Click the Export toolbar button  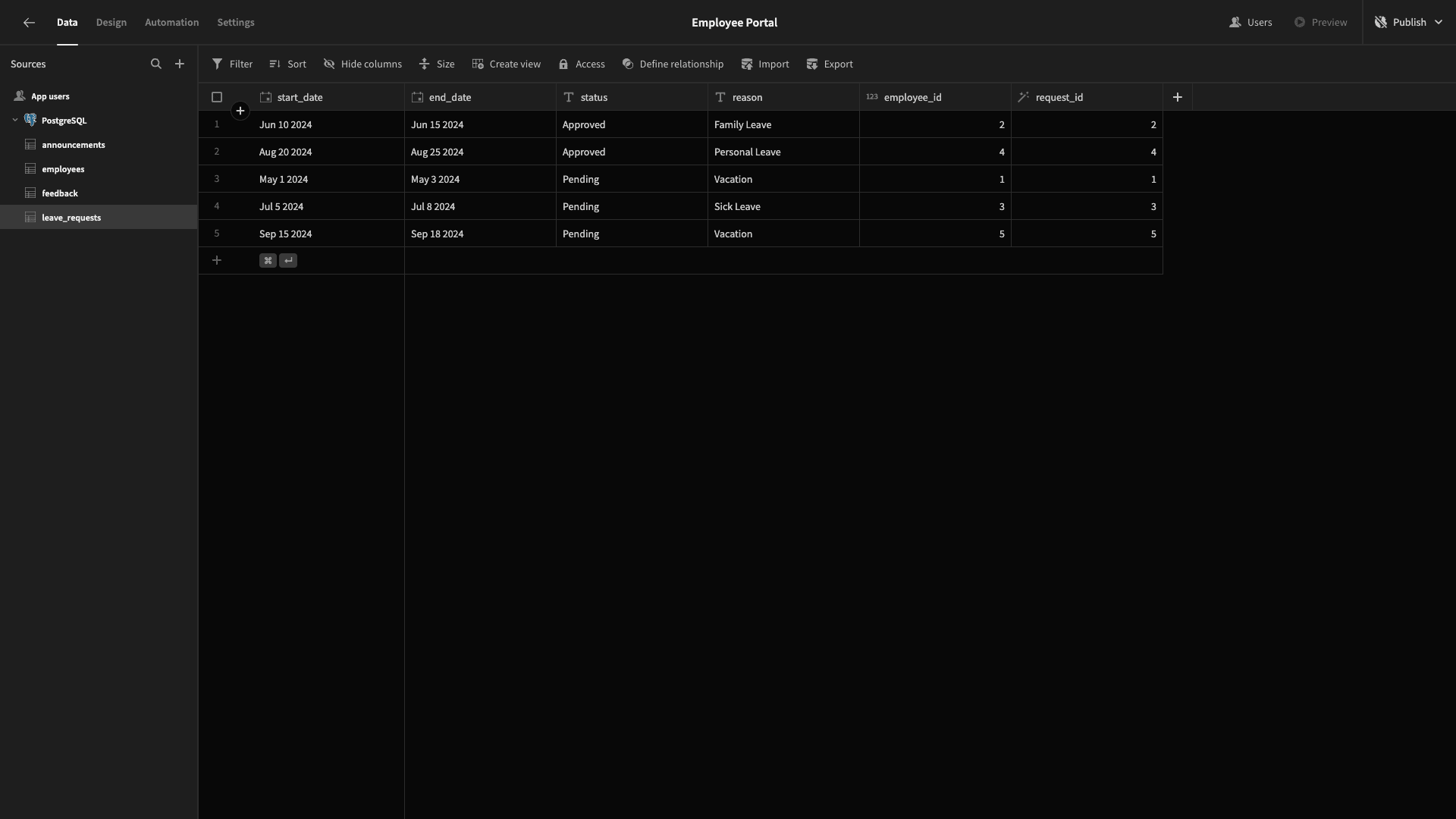point(830,64)
